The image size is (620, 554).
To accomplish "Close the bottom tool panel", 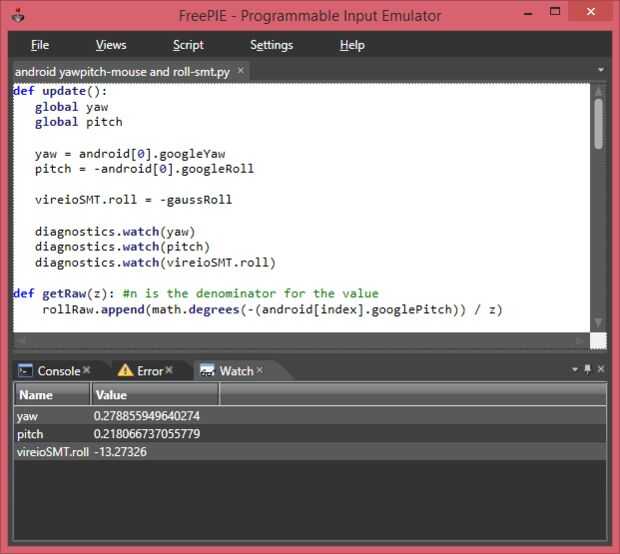I will click(x=601, y=369).
